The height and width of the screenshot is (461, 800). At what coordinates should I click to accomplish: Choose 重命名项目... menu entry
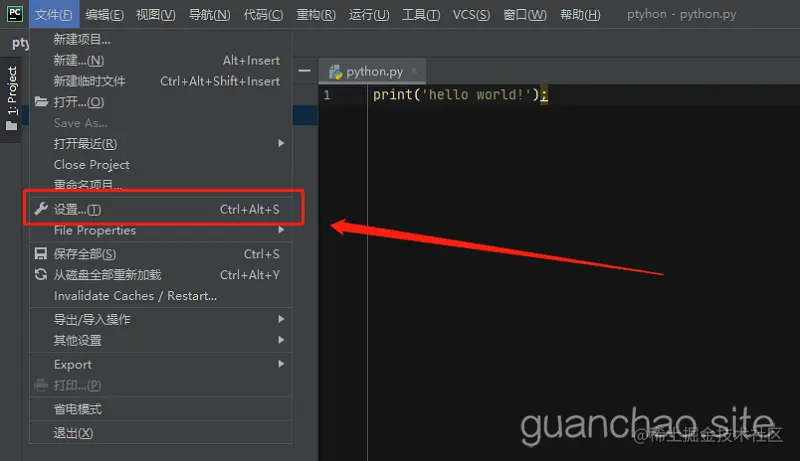pyautogui.click(x=161, y=184)
